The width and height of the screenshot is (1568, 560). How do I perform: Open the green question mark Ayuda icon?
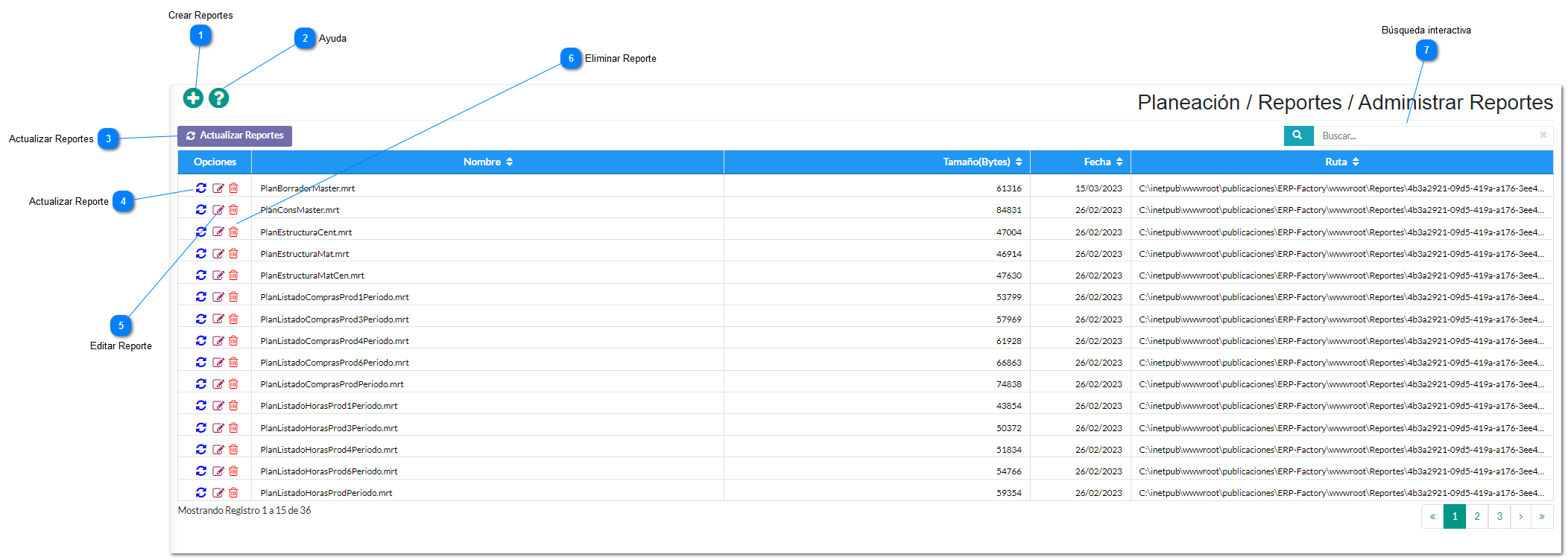pos(218,98)
